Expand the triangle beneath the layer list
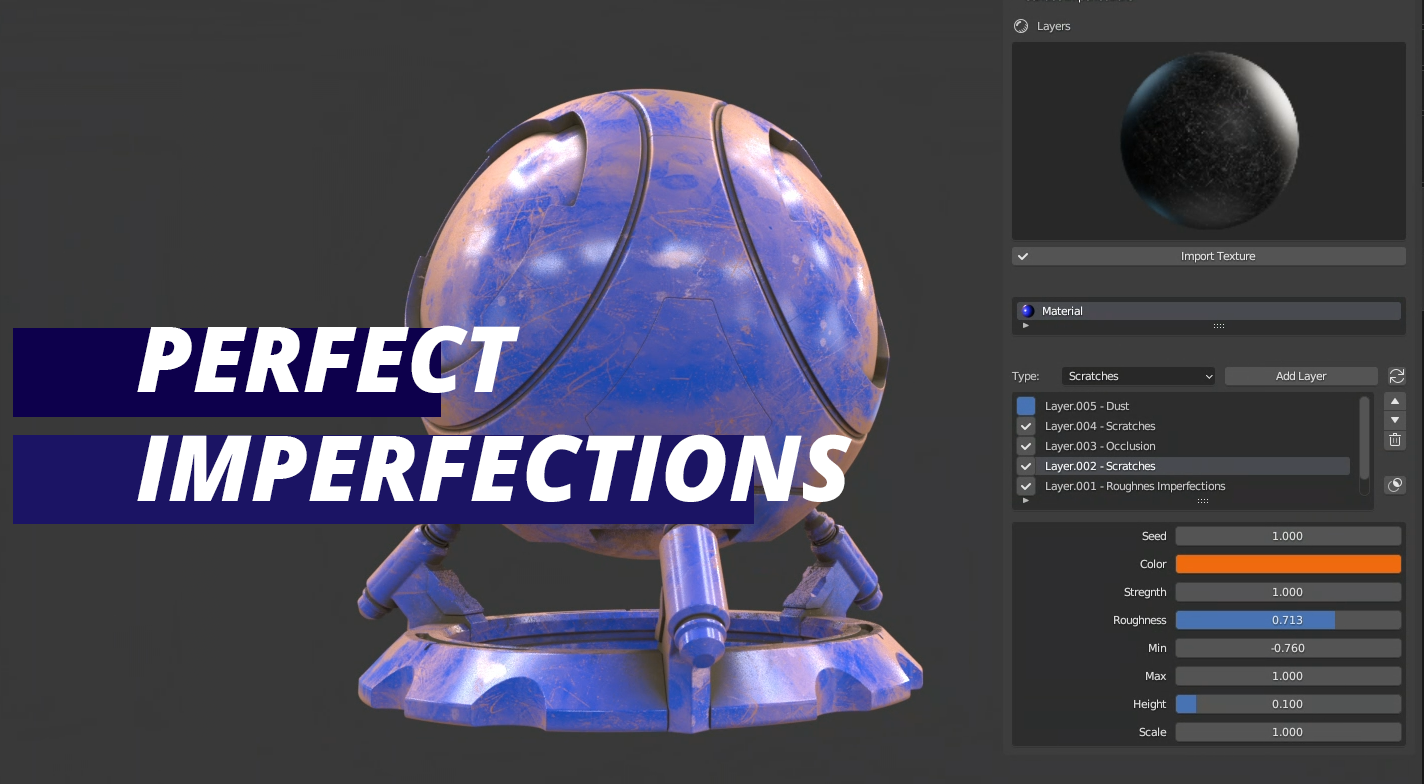The width and height of the screenshot is (1424, 784). [1025, 499]
